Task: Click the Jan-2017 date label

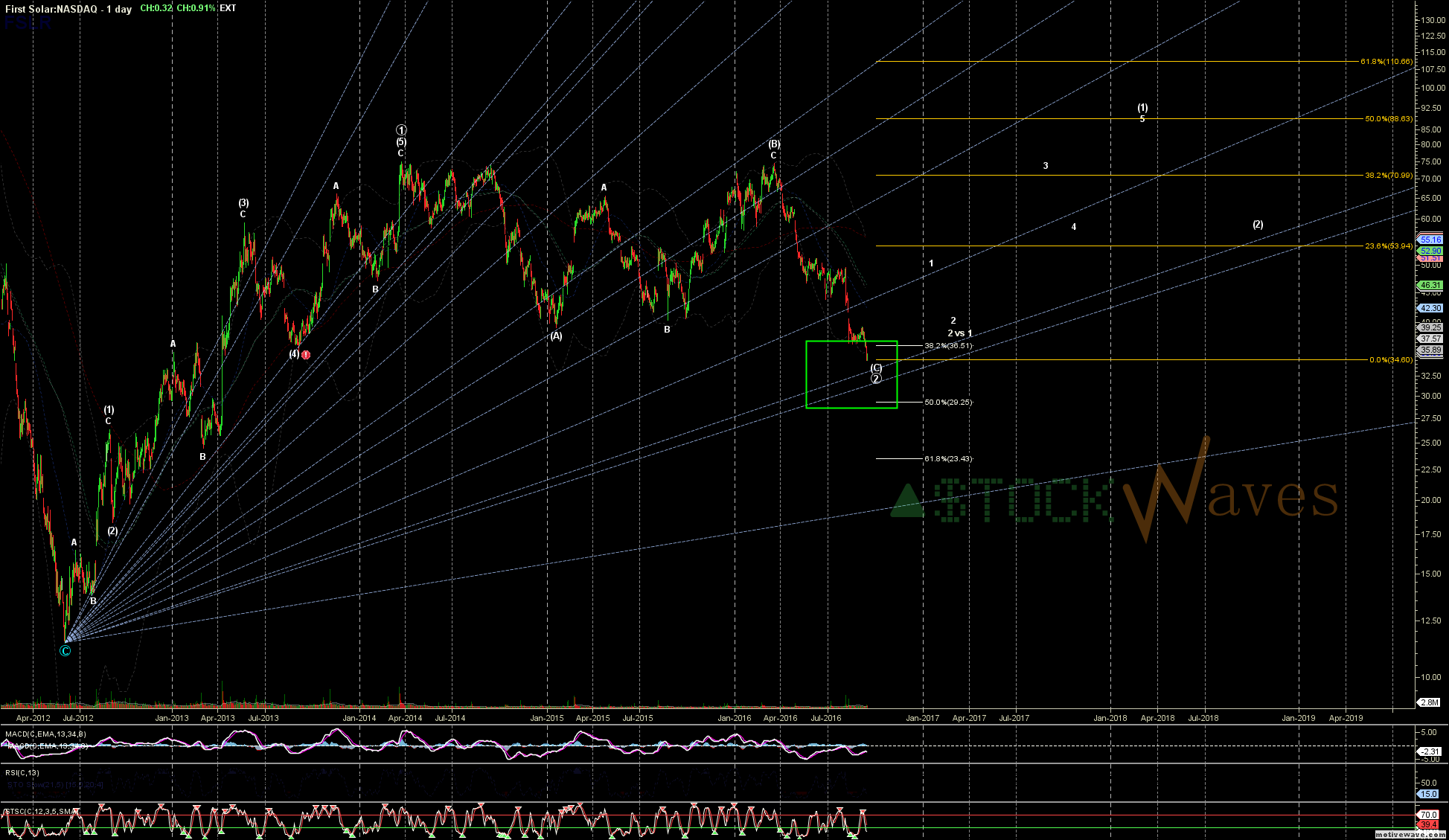Action: [922, 718]
